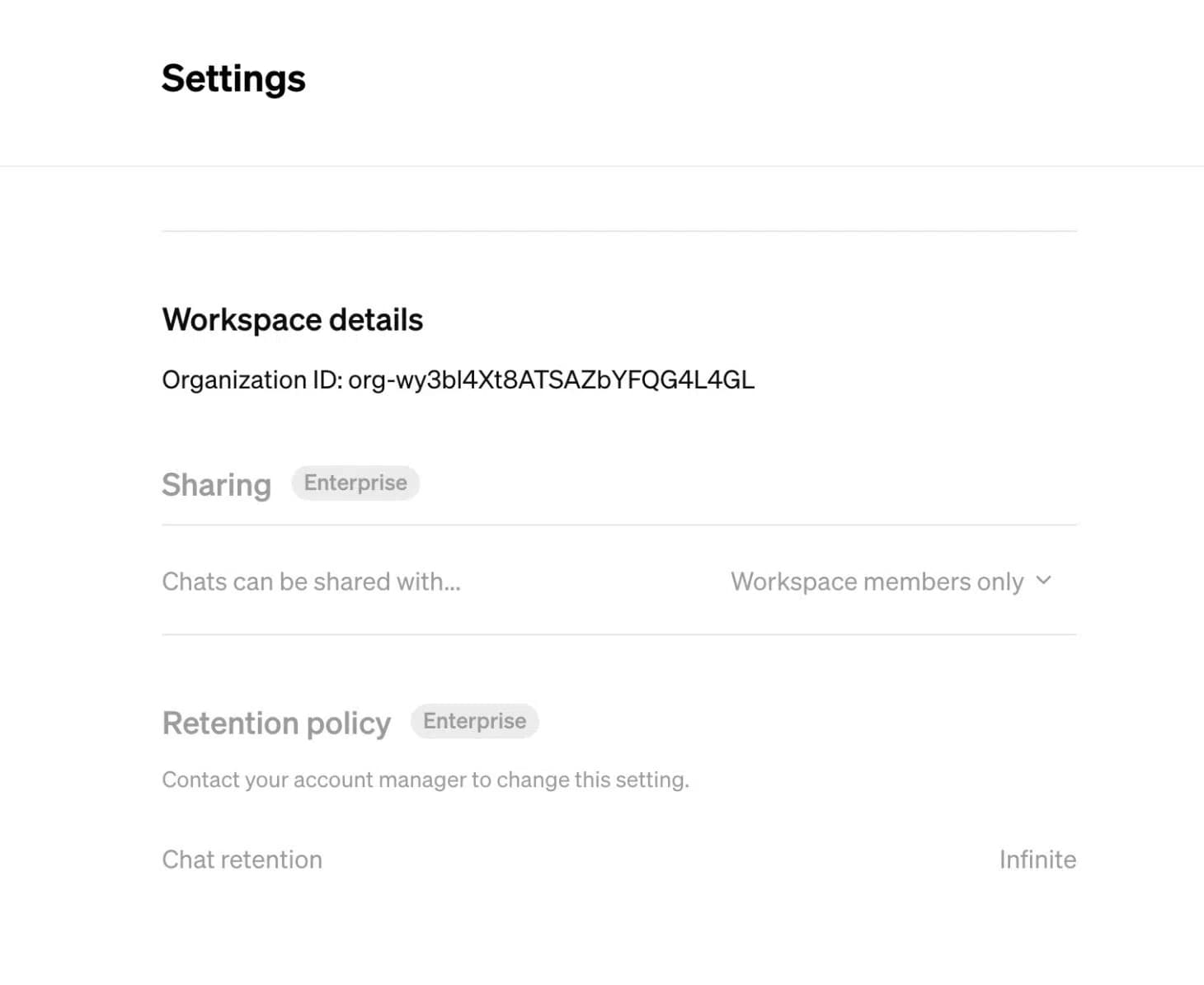
Task: Click the Settings page title
Action: (233, 78)
